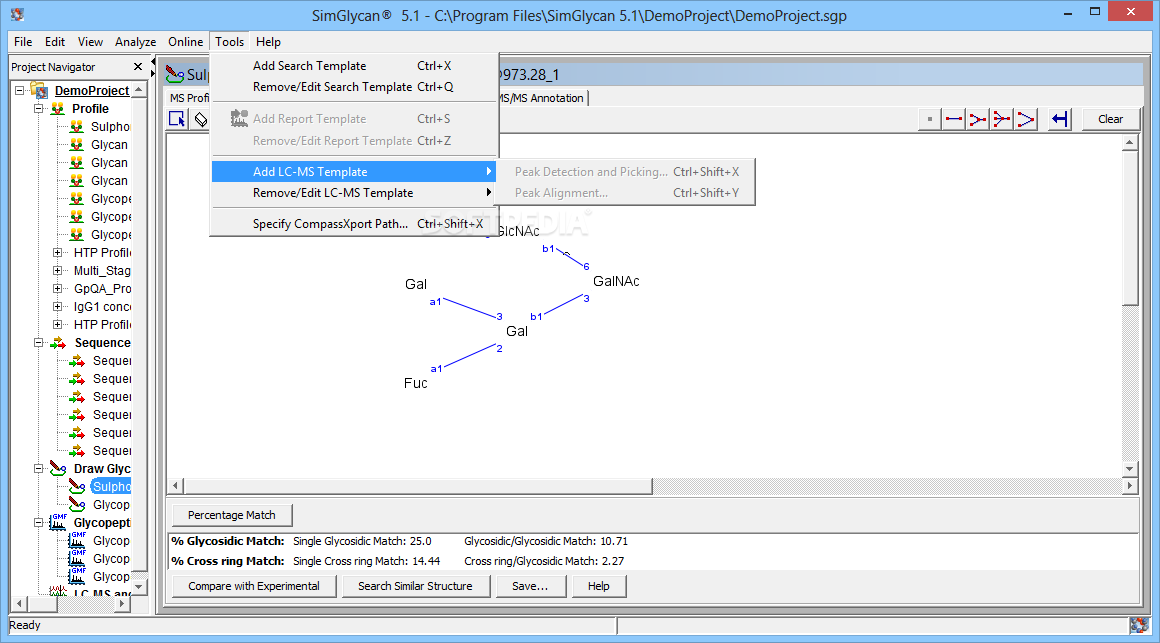The width and height of the screenshot is (1160, 643).
Task: Click the canvas vertical scrollbar down arrow
Action: 1130,468
